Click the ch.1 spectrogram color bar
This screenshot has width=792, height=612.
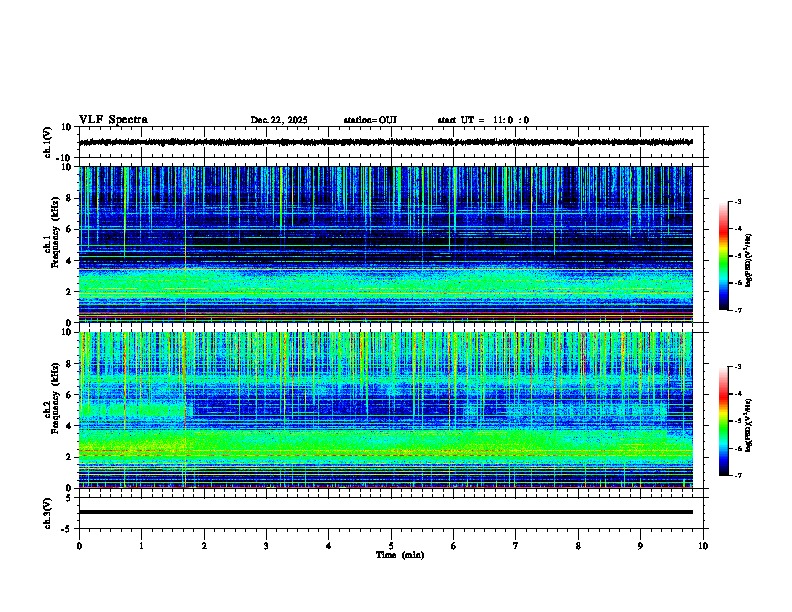(x=724, y=256)
